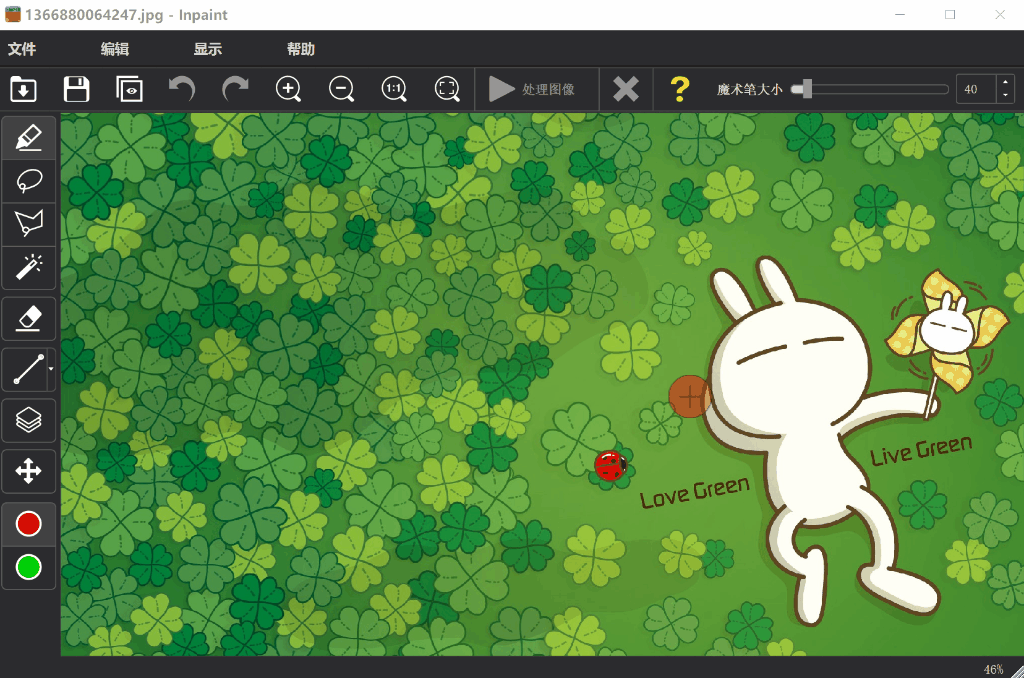Zoom in on the image

pyautogui.click(x=288, y=89)
